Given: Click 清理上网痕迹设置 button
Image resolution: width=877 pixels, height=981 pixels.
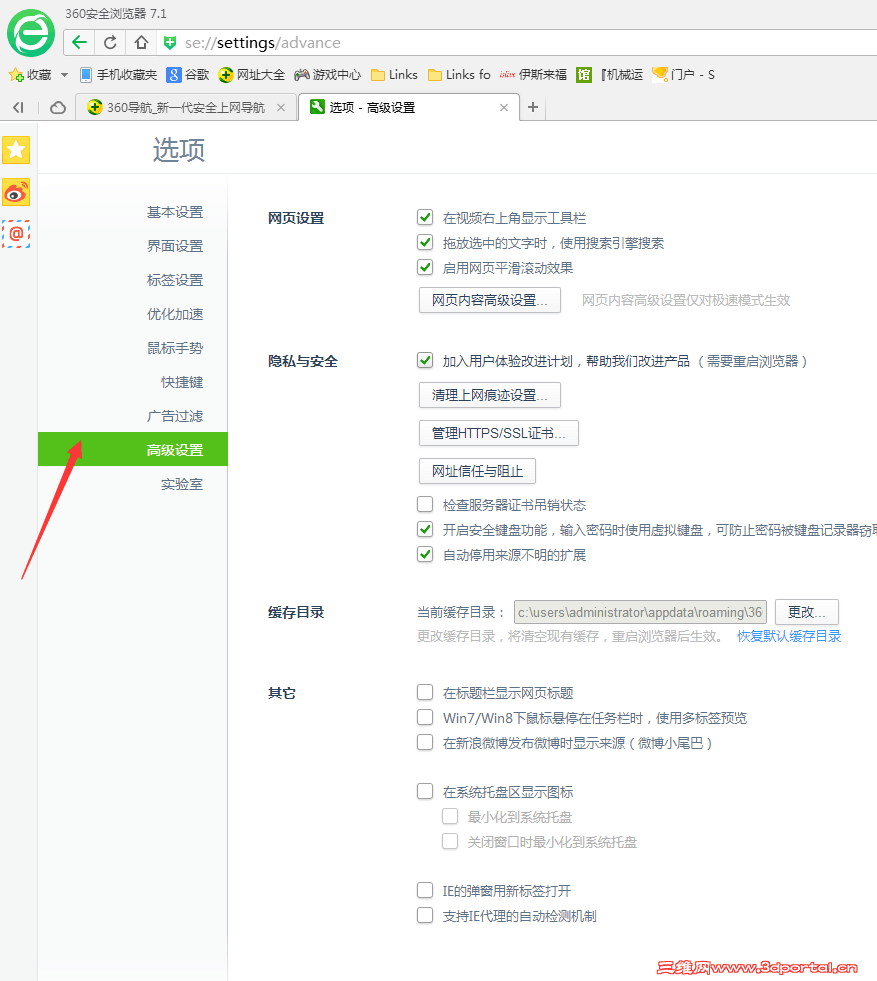Looking at the screenshot, I should (490, 395).
